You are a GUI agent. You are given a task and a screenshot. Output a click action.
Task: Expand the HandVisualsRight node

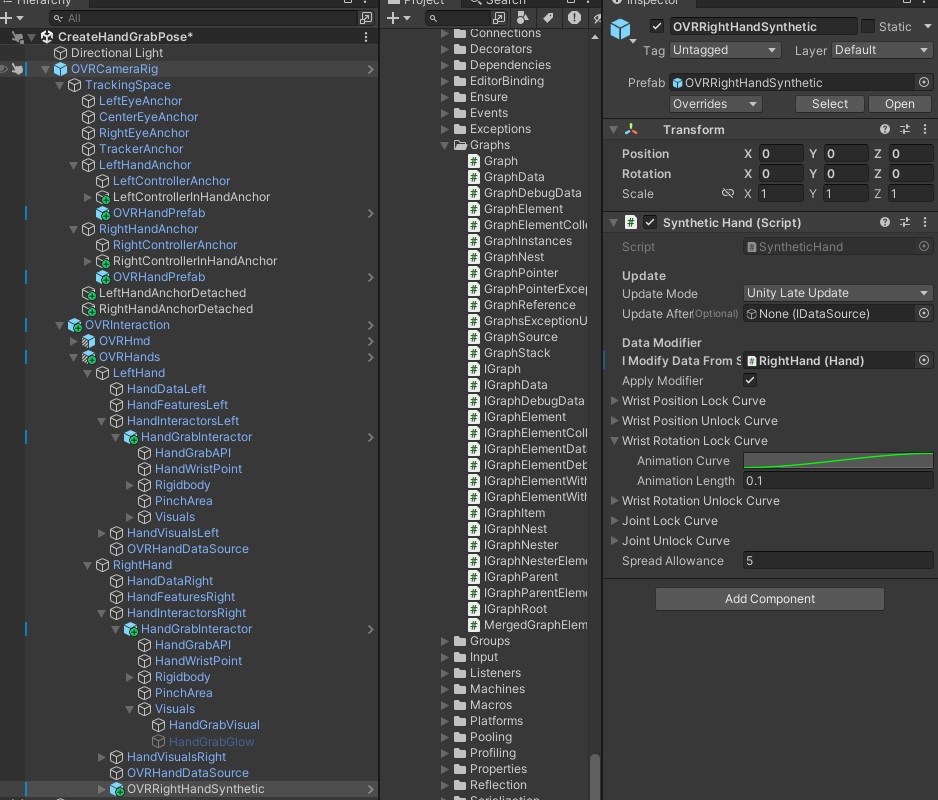[102, 758]
